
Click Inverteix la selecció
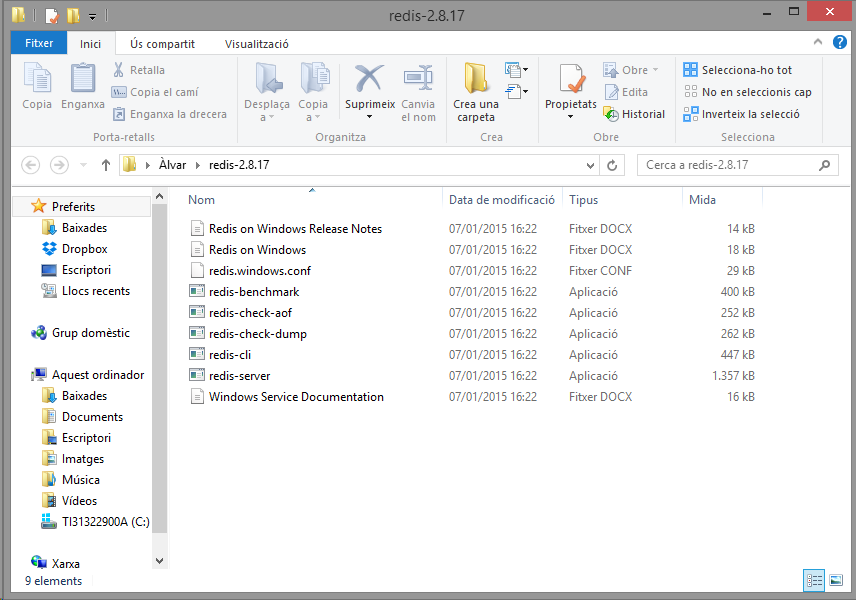tap(750, 114)
